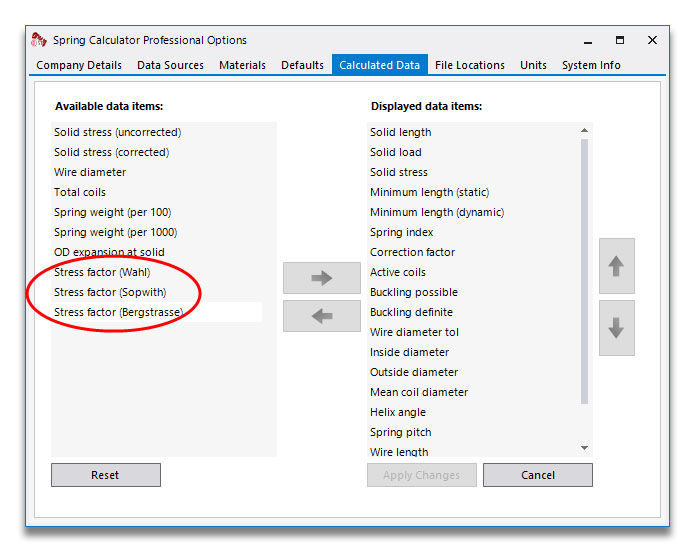Move selected item up with up arrow

(617, 266)
